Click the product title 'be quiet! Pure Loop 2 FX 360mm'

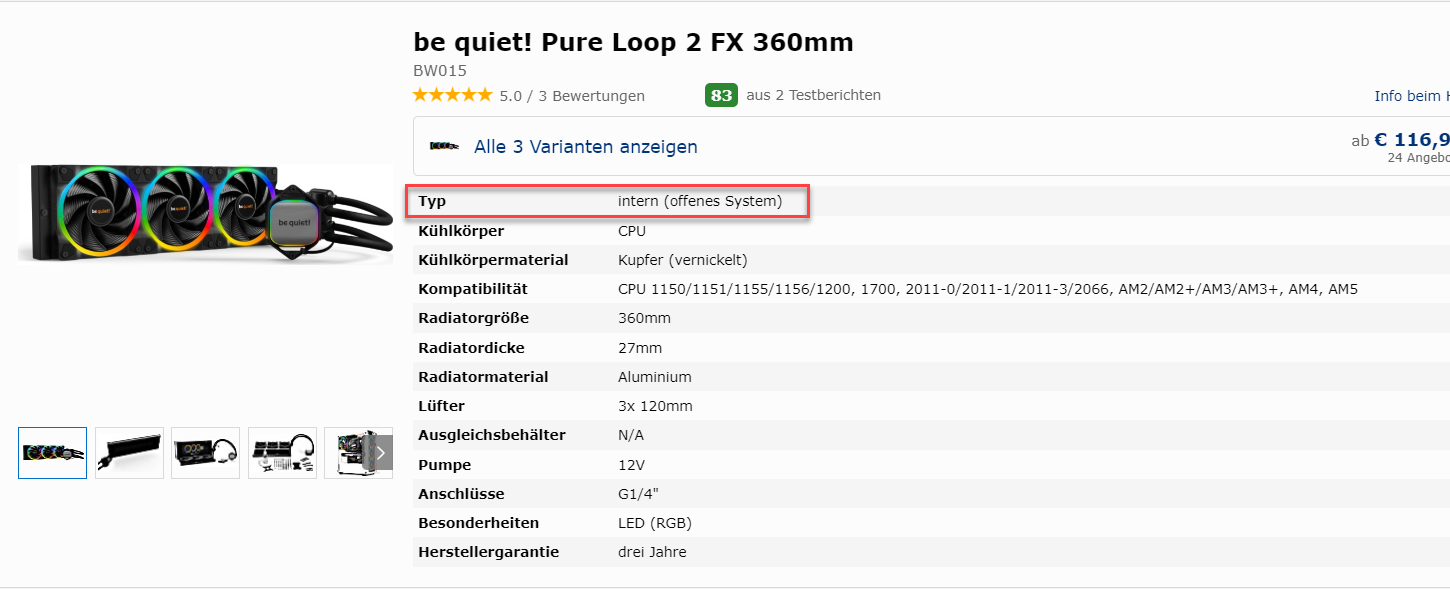click(633, 42)
